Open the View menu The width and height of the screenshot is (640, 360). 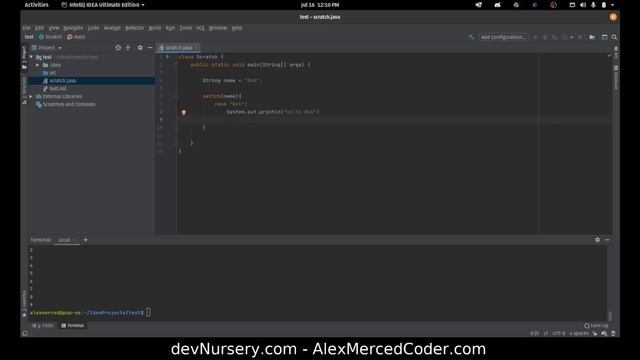(x=54, y=28)
